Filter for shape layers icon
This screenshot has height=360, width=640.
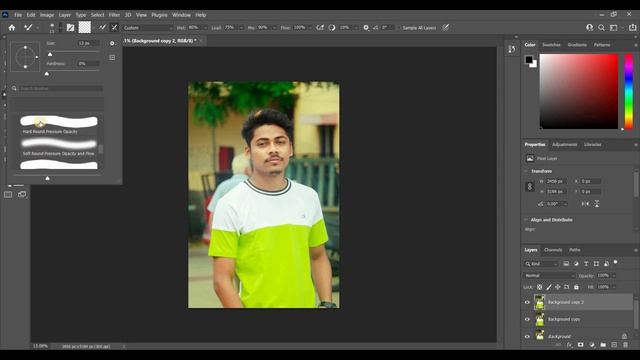tap(596, 264)
